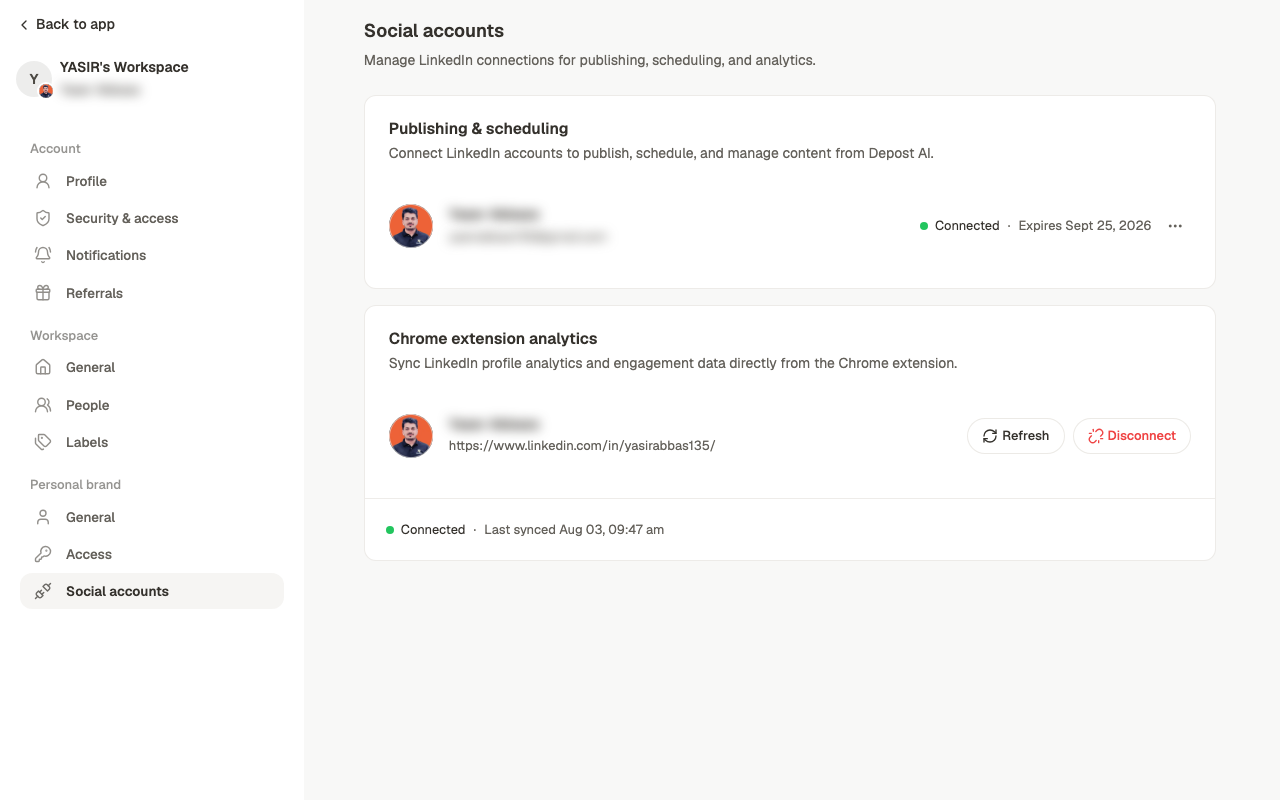Select Notifications in the sidebar

[152, 255]
